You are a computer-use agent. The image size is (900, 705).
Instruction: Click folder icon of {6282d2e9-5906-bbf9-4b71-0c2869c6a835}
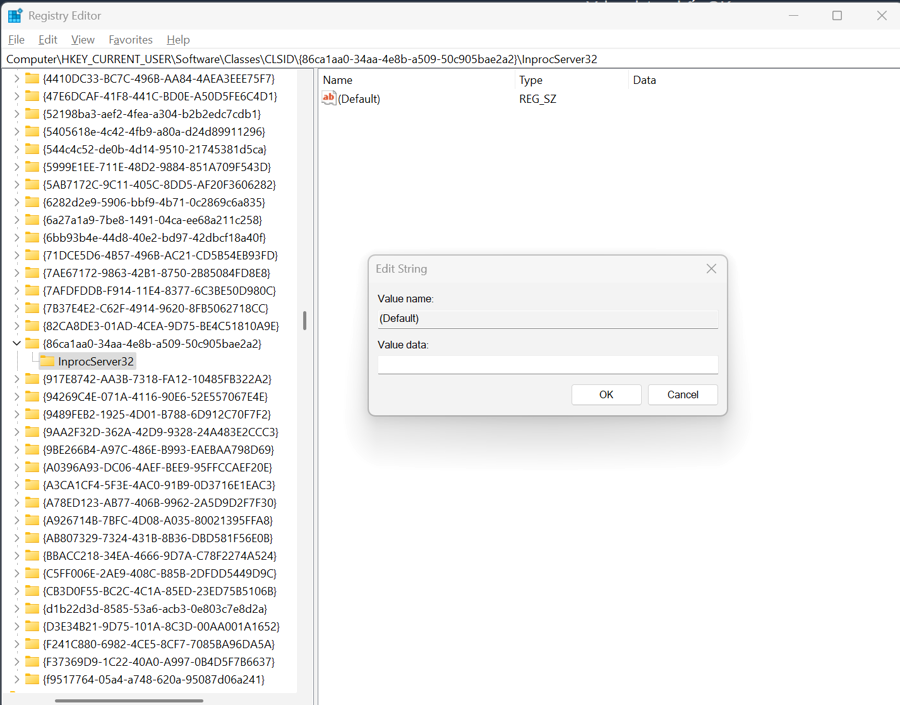32,202
